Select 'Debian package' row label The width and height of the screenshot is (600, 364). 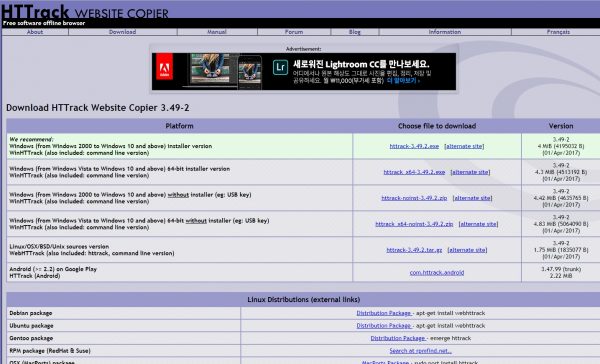point(31,313)
